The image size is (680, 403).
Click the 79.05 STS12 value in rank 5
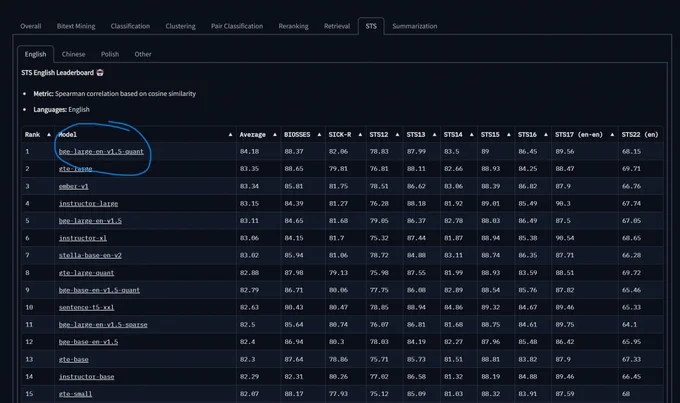(x=379, y=221)
